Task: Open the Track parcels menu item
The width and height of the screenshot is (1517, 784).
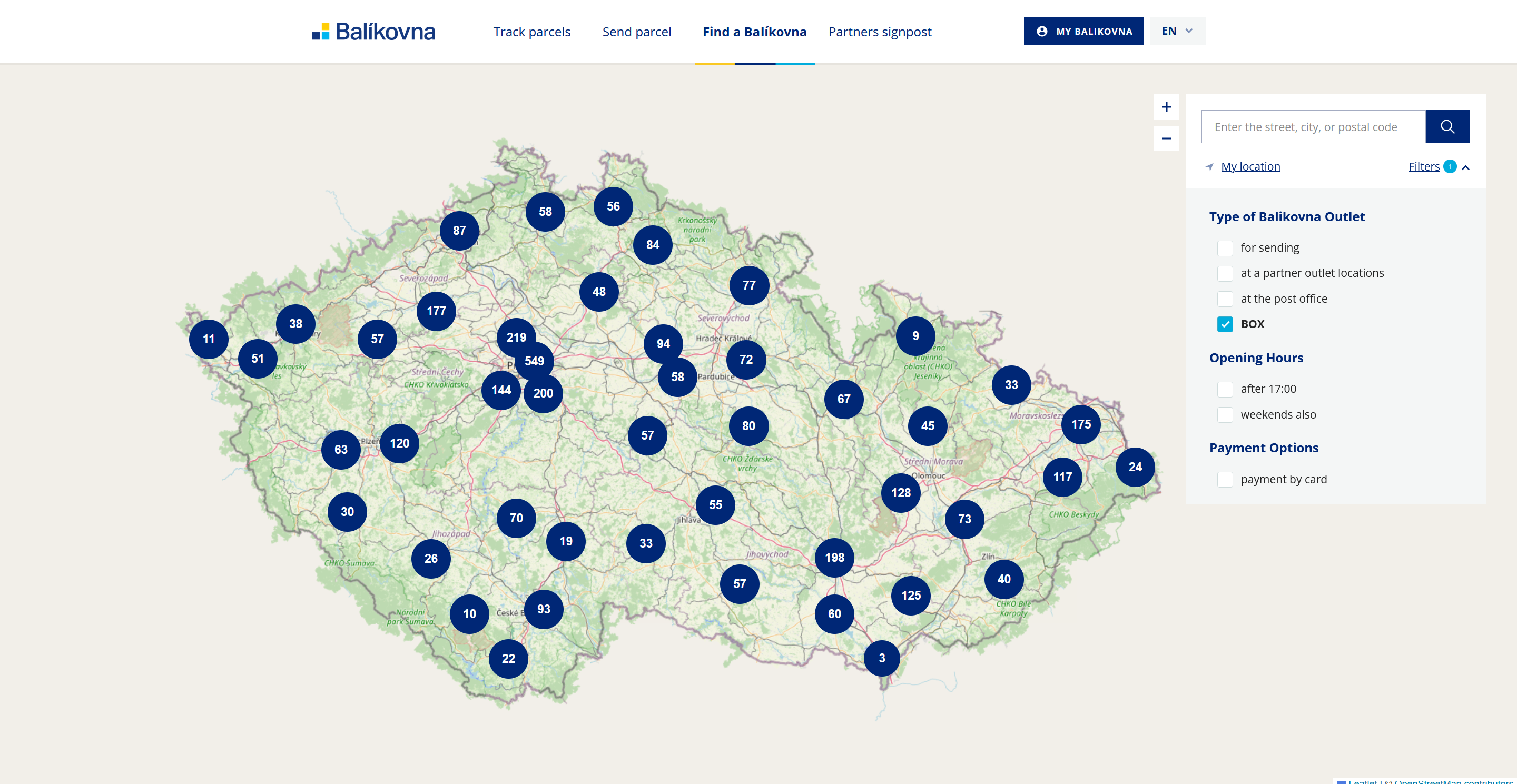Action: tap(531, 32)
